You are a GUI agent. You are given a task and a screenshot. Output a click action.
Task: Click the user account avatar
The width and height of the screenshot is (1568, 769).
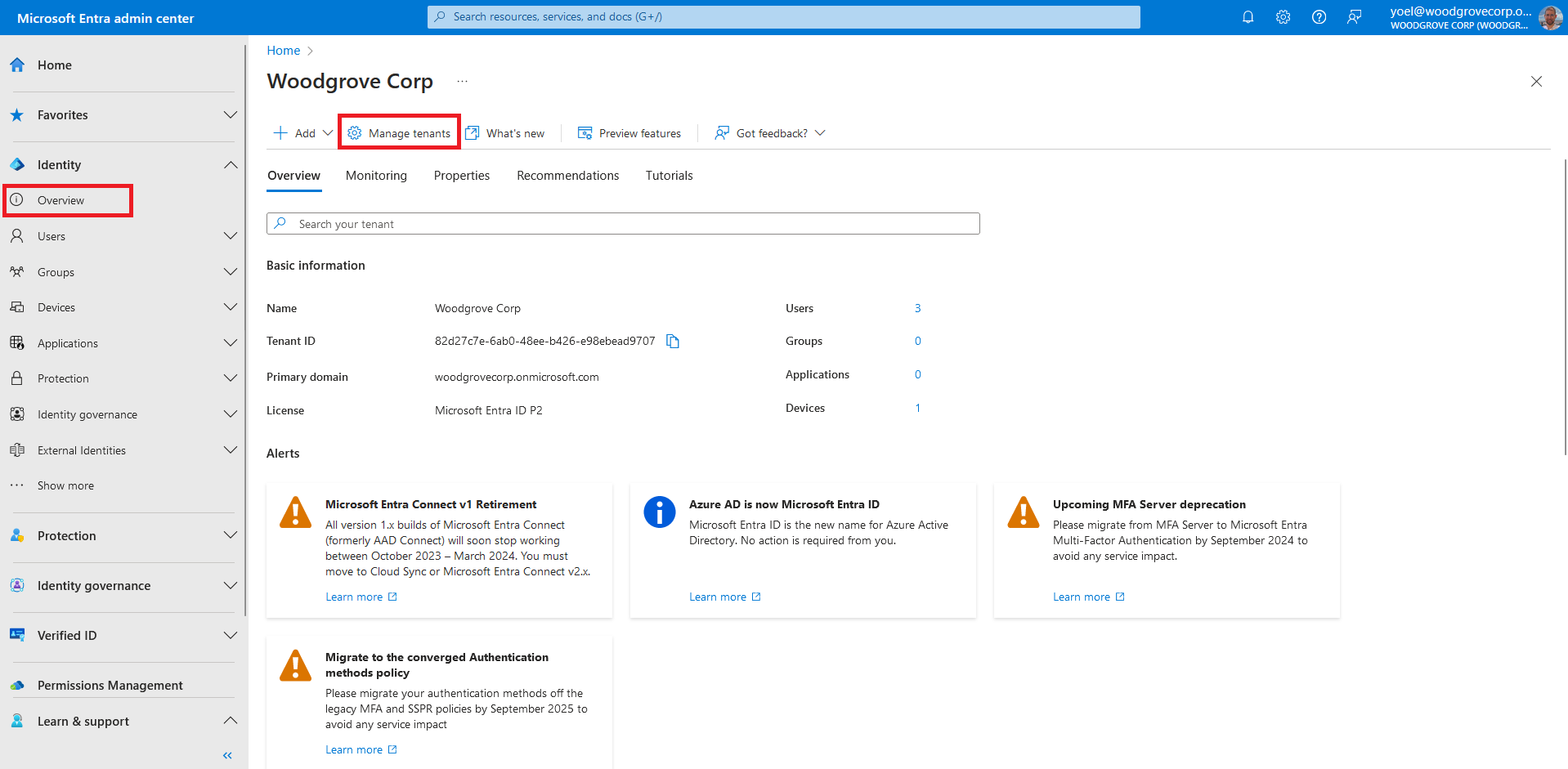[x=1549, y=17]
